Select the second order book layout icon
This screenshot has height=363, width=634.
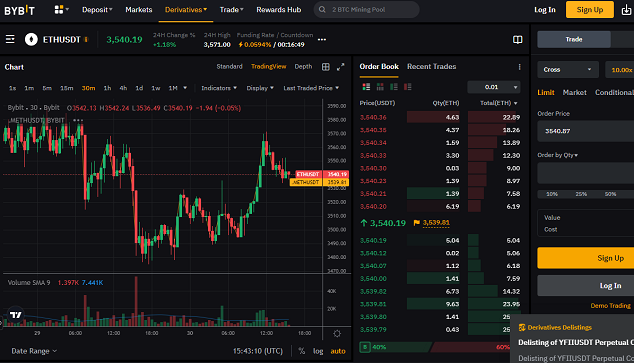[380, 87]
